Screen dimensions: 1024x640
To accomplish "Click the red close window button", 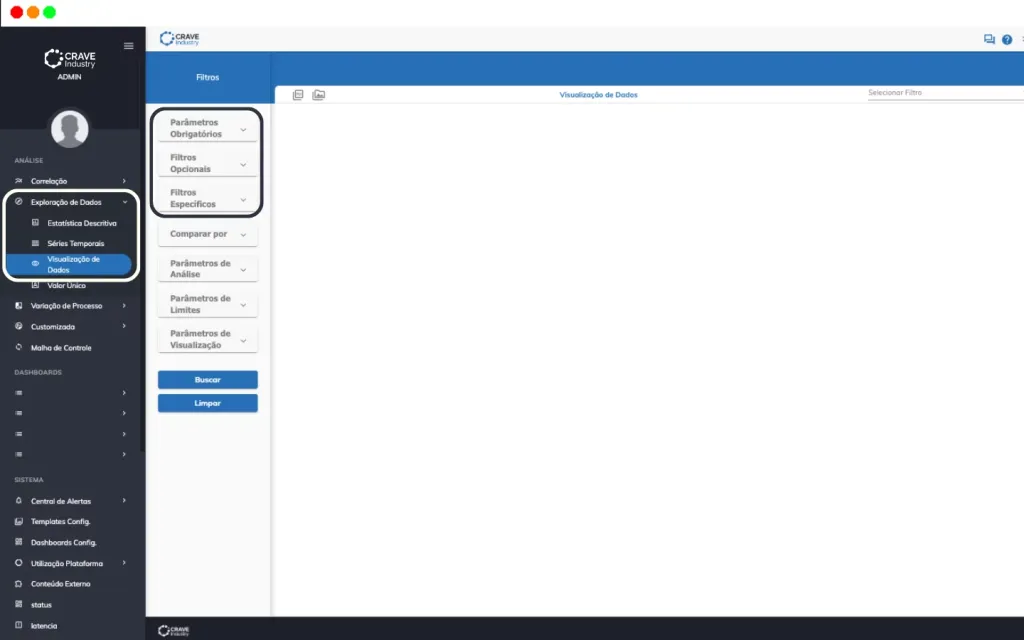I will click(x=17, y=12).
